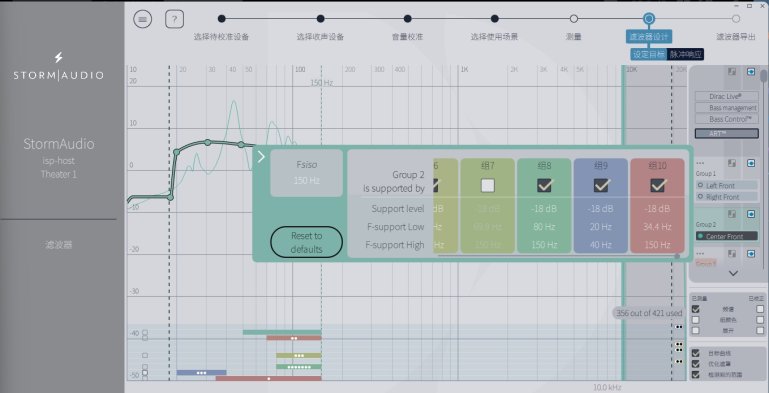Image resolution: width=769 pixels, height=393 pixels.
Task: Click the Fsiso 150 Hz box
Action: [x=307, y=173]
